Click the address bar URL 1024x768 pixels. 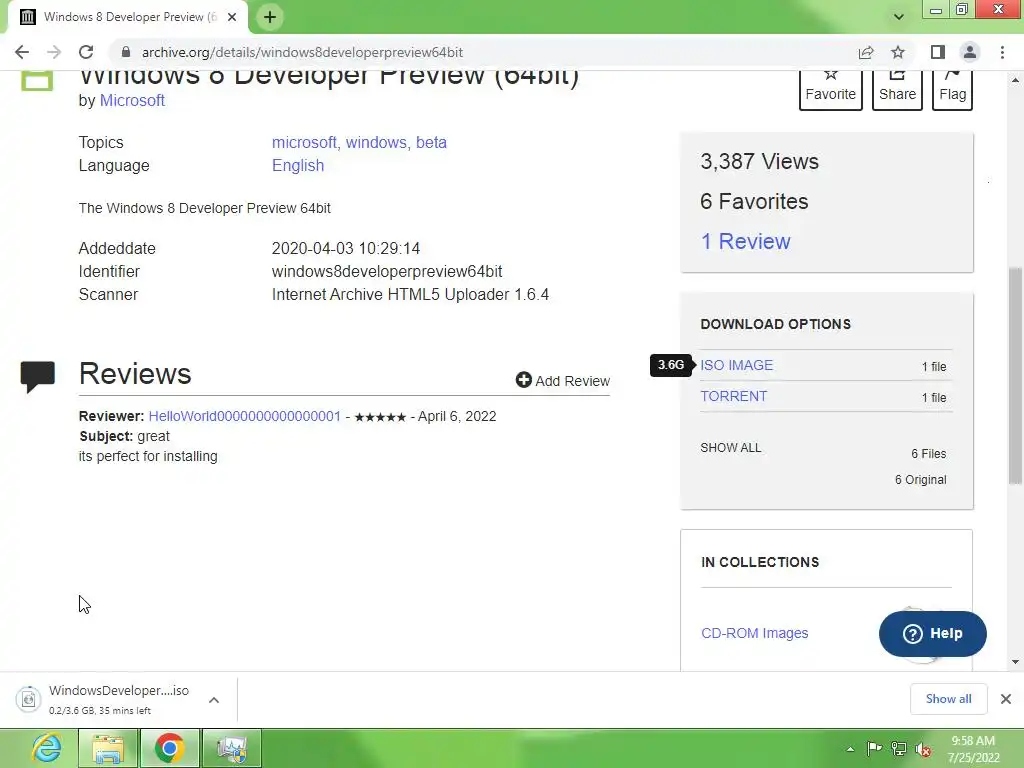(x=302, y=52)
